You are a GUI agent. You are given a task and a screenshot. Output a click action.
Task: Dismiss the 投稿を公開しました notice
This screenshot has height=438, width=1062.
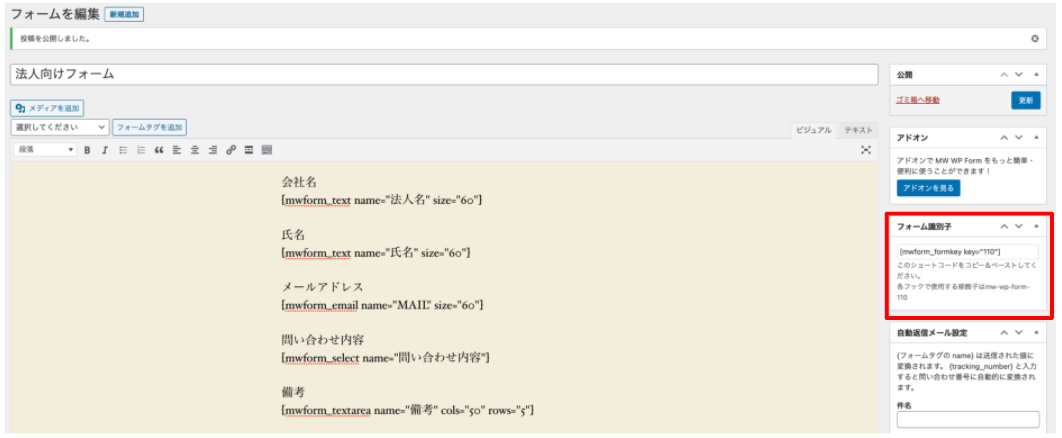point(1035,39)
